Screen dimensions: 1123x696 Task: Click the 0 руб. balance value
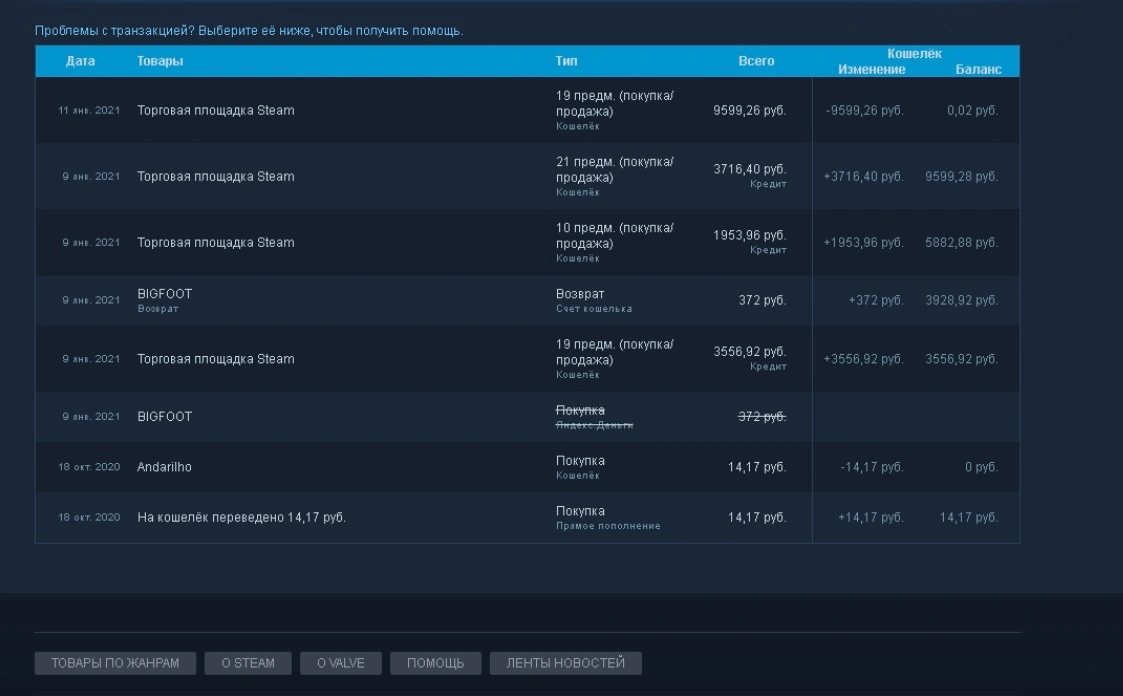(981, 467)
